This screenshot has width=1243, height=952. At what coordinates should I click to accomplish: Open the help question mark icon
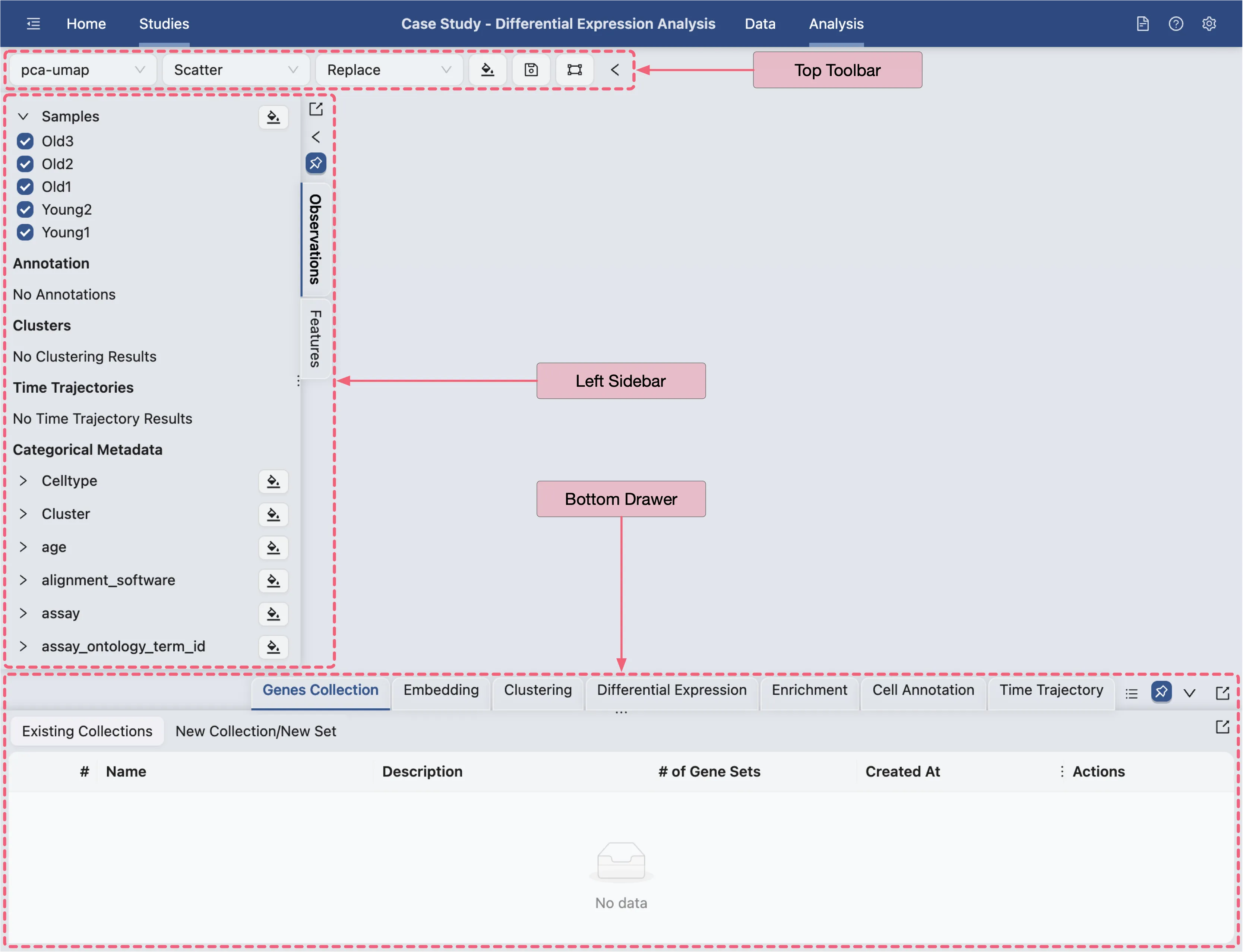click(1176, 24)
